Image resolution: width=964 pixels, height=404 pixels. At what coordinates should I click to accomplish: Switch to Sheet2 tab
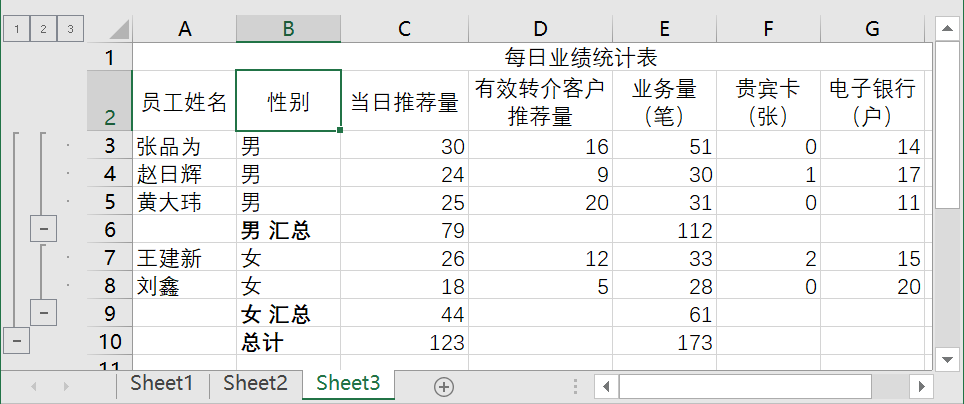255,383
